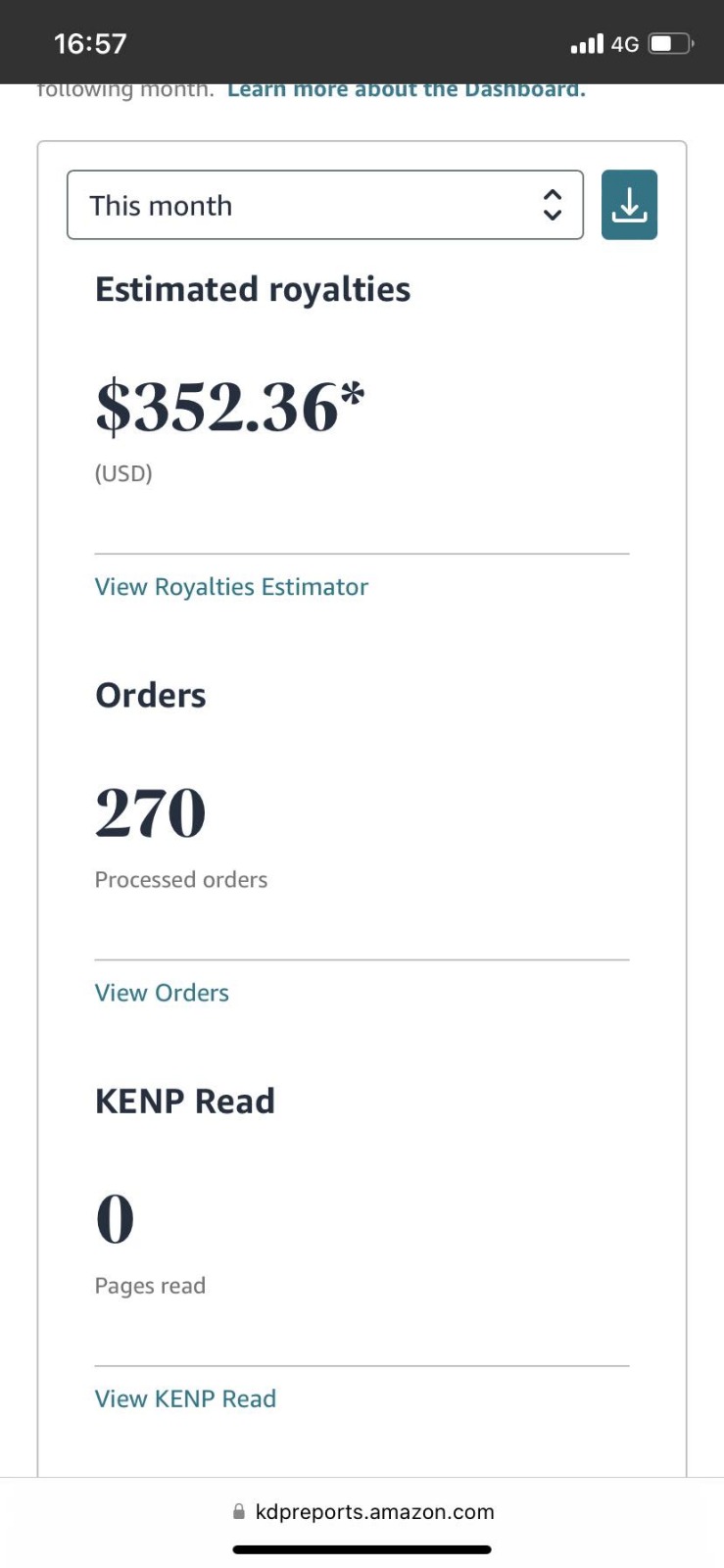The width and height of the screenshot is (724, 1568).
Task: Follow the View Orders link
Action: coord(162,993)
